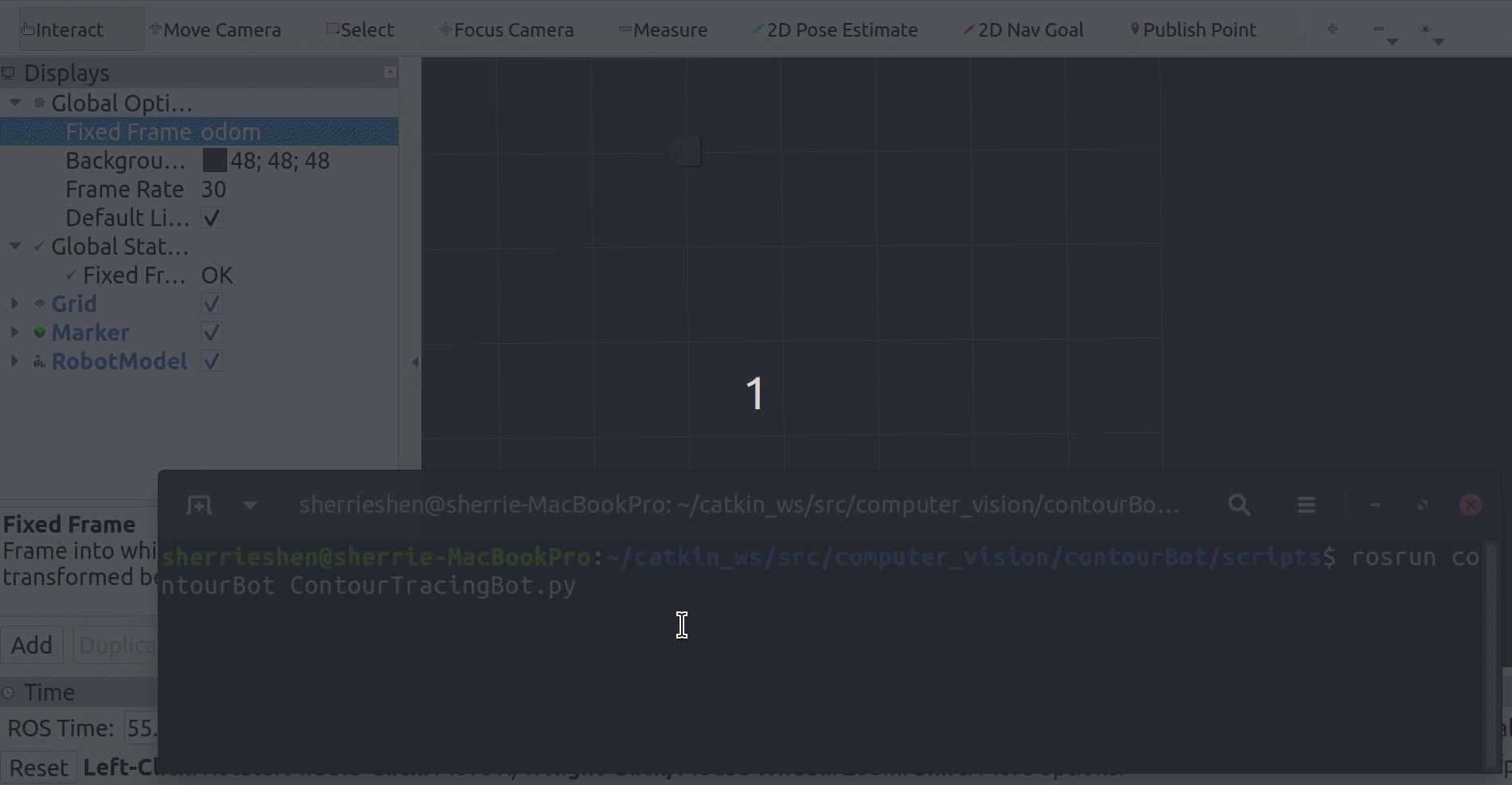Activate 2D Pose Estimate tool
This screenshot has width=1512, height=785.
[835, 30]
